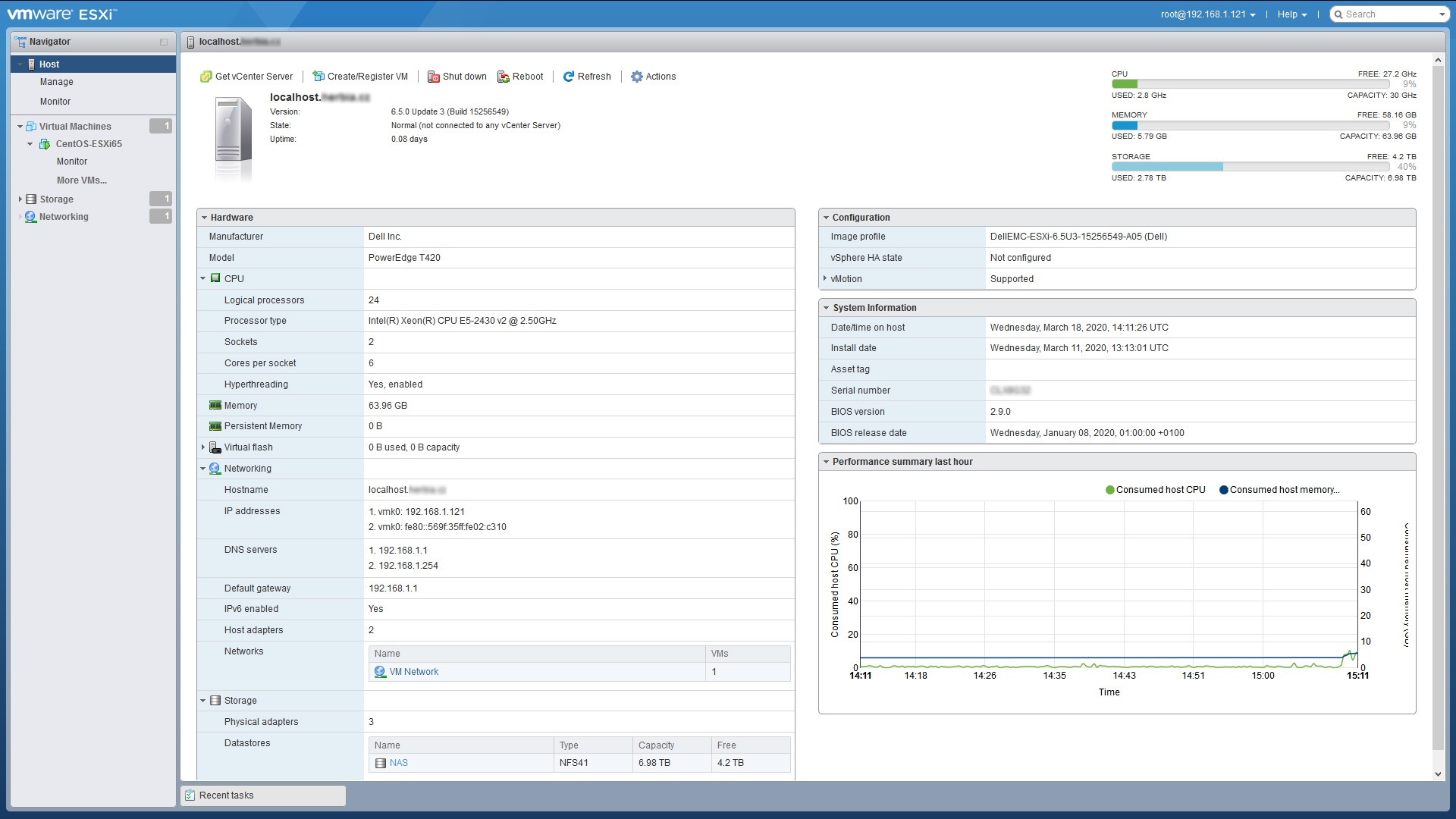
Task: Expand the vMotion row
Action: coord(825,278)
